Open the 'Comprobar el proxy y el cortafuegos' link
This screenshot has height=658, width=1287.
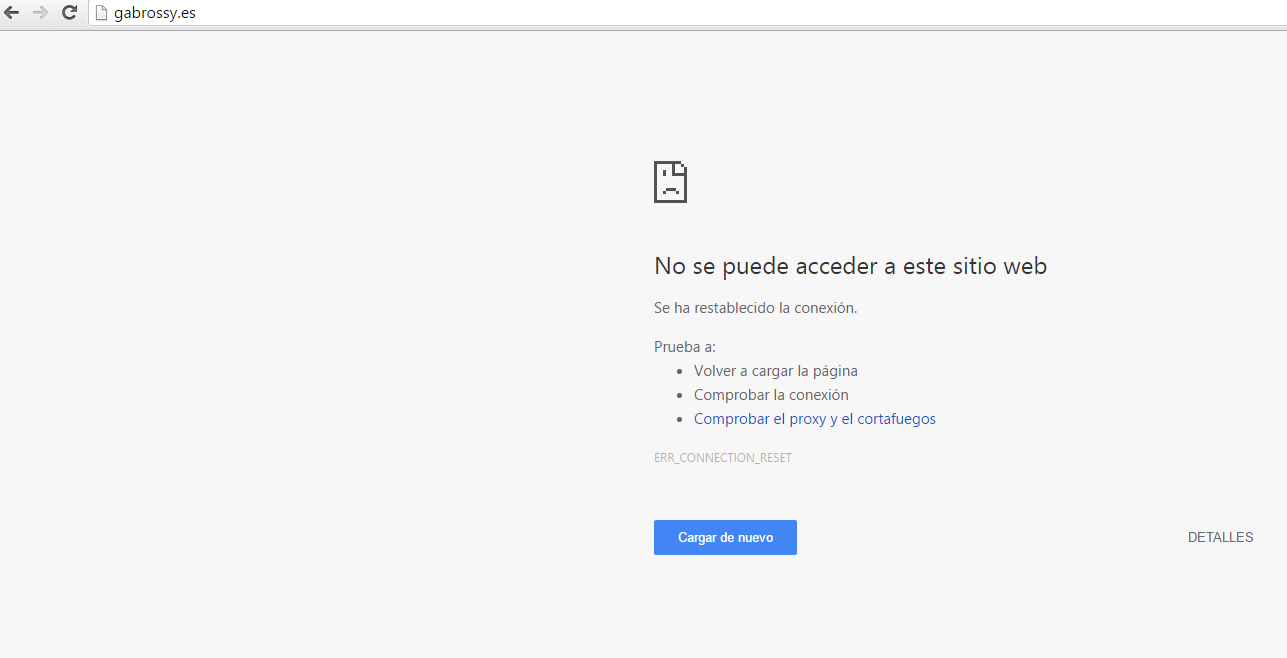click(x=815, y=419)
